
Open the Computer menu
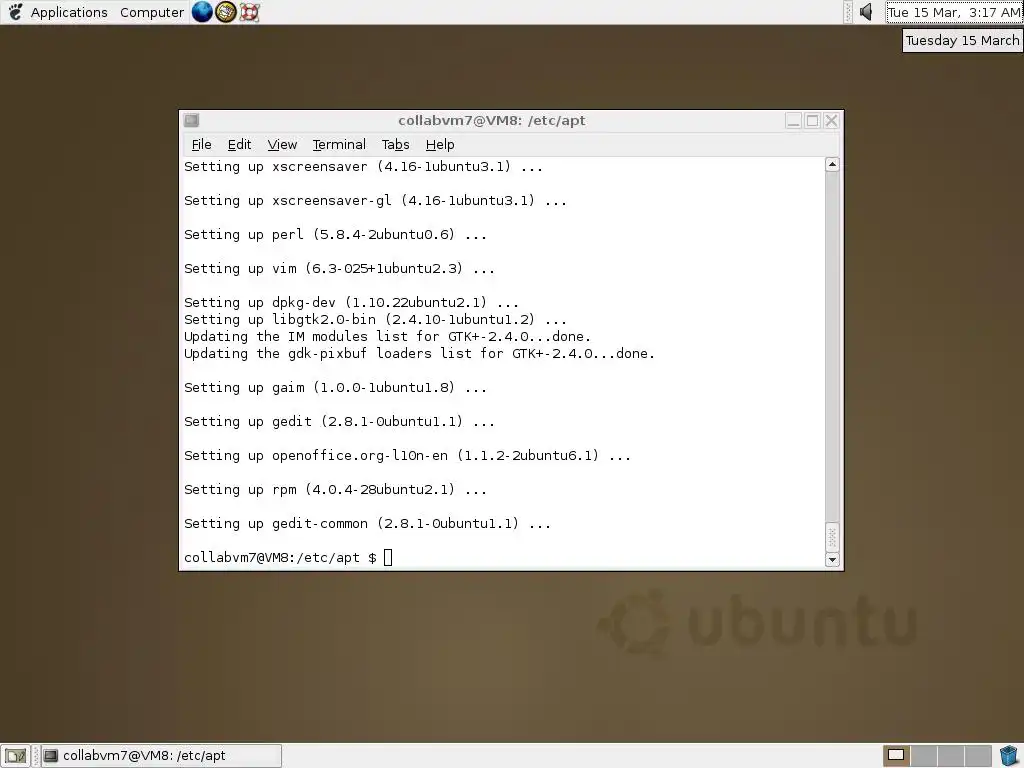point(152,12)
